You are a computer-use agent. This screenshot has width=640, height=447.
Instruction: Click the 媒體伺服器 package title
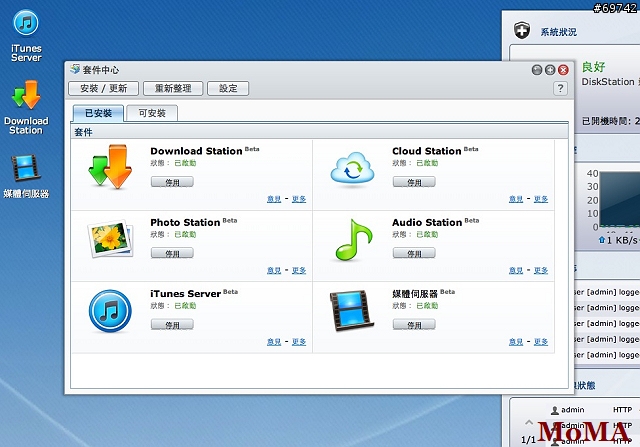click(x=415, y=294)
